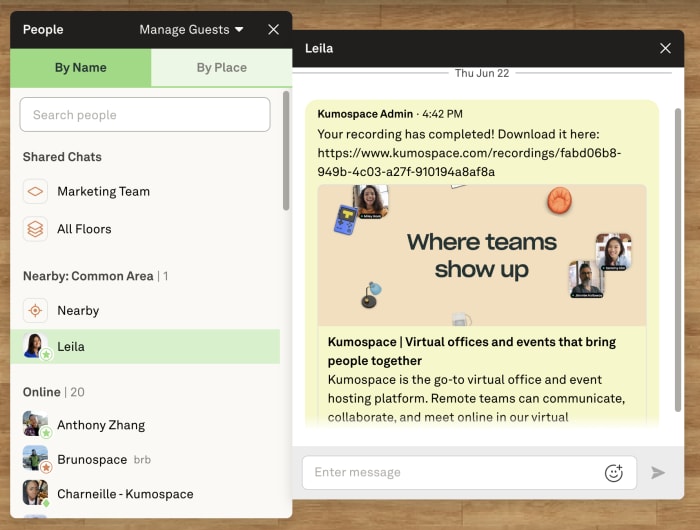Select Charneille - Kumospace in Online list
Screen dimensions: 700x530
point(145,493)
